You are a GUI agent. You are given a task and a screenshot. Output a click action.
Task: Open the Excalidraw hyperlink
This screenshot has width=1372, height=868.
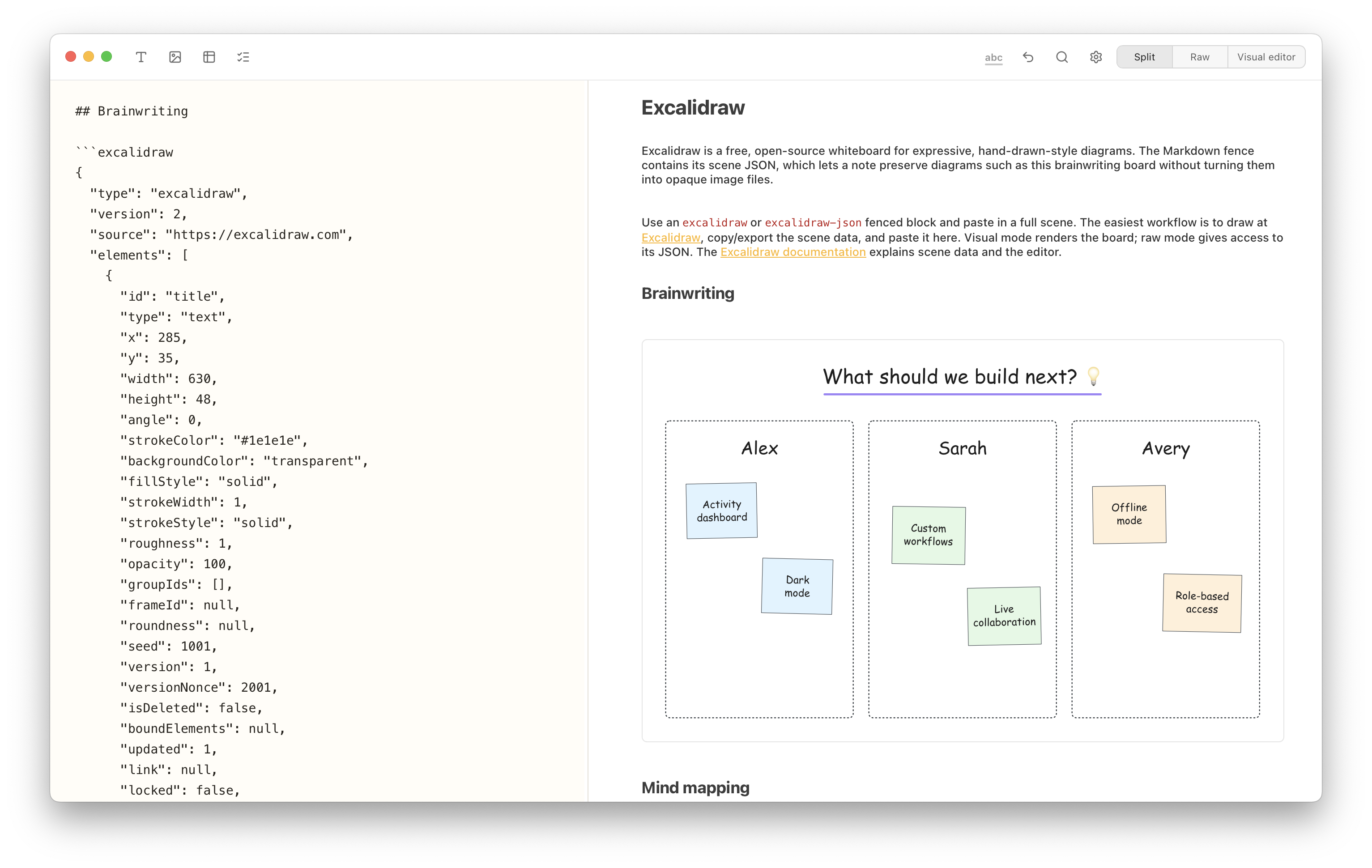click(x=671, y=238)
